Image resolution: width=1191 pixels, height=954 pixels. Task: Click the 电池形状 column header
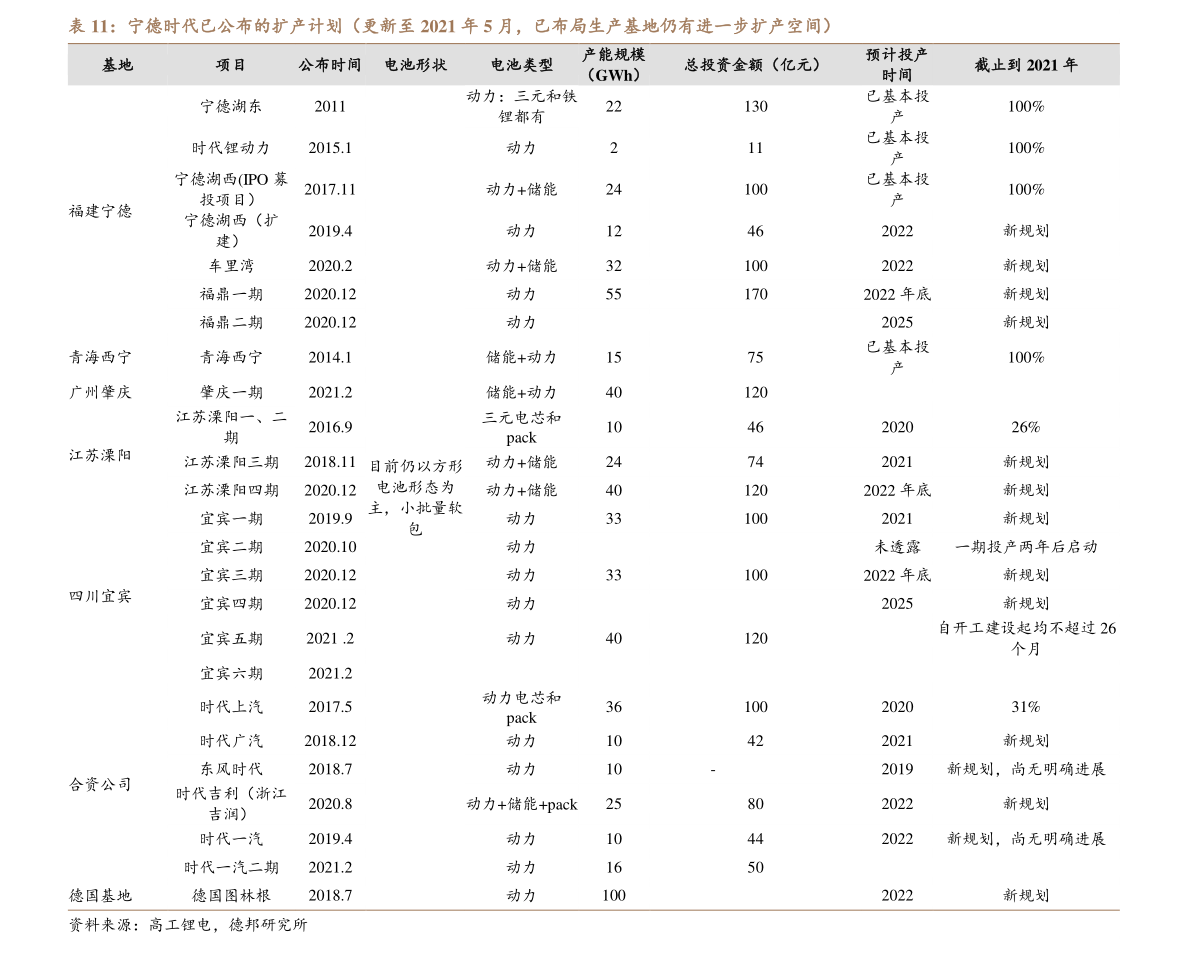[415, 65]
